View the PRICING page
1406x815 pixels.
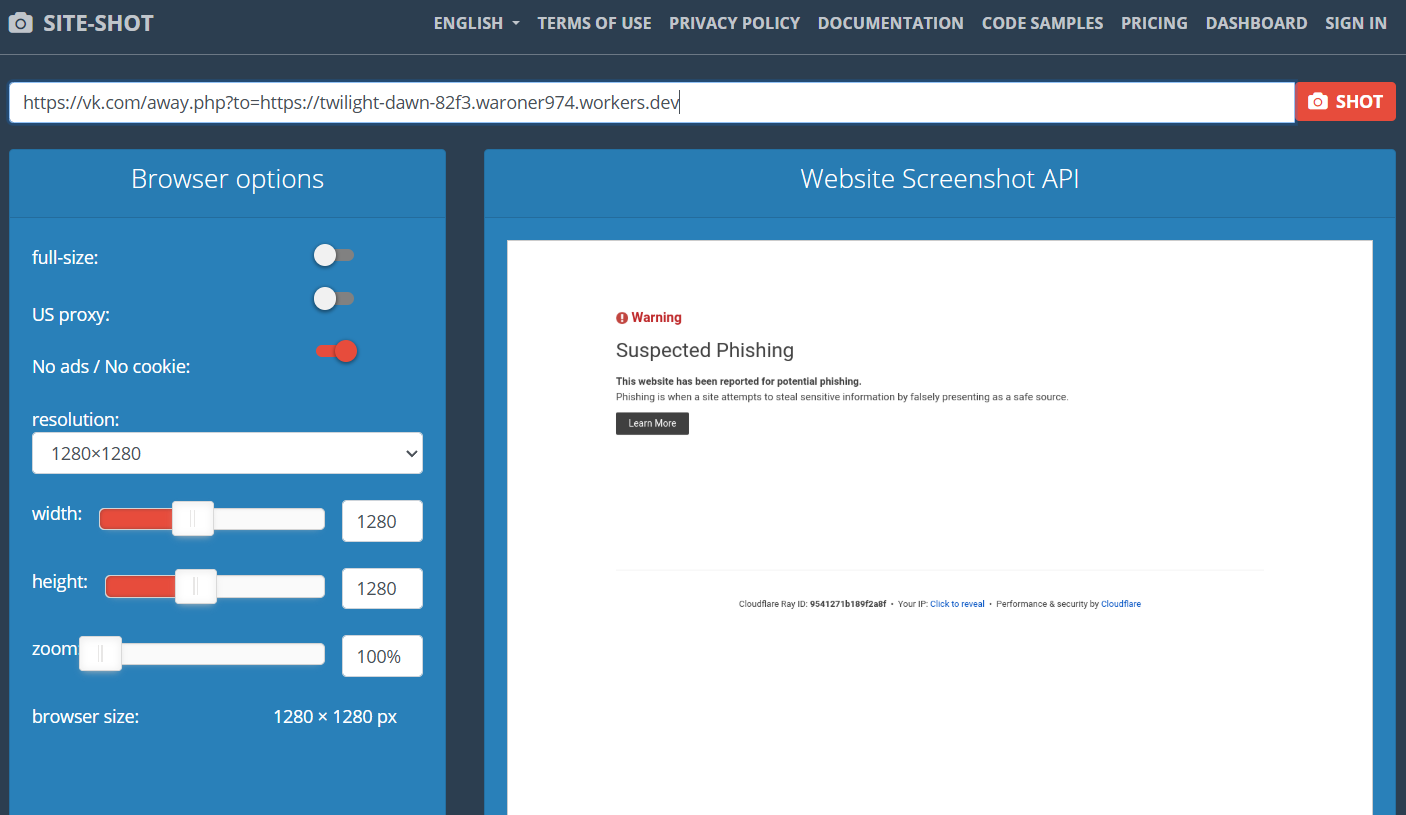(x=1154, y=23)
